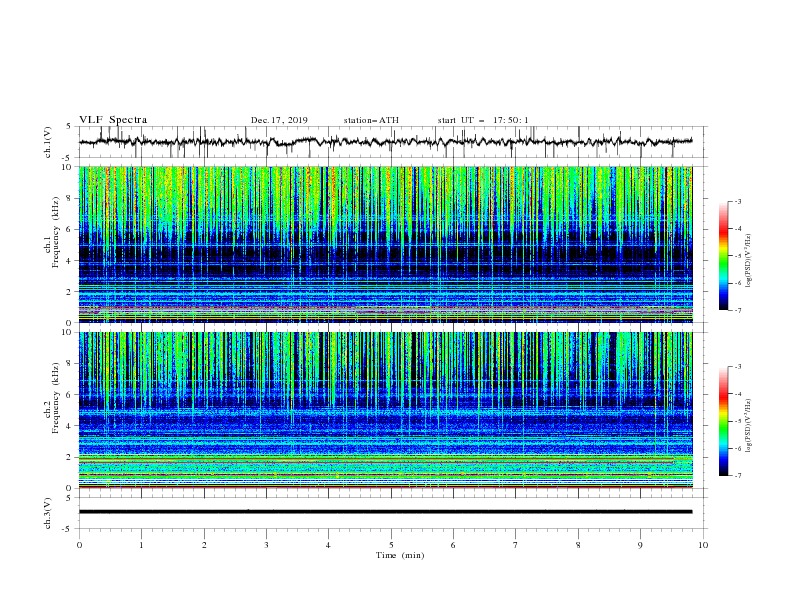The height and width of the screenshot is (612, 792).
Task: Click the time axis tick label '8'
Action: [578, 545]
